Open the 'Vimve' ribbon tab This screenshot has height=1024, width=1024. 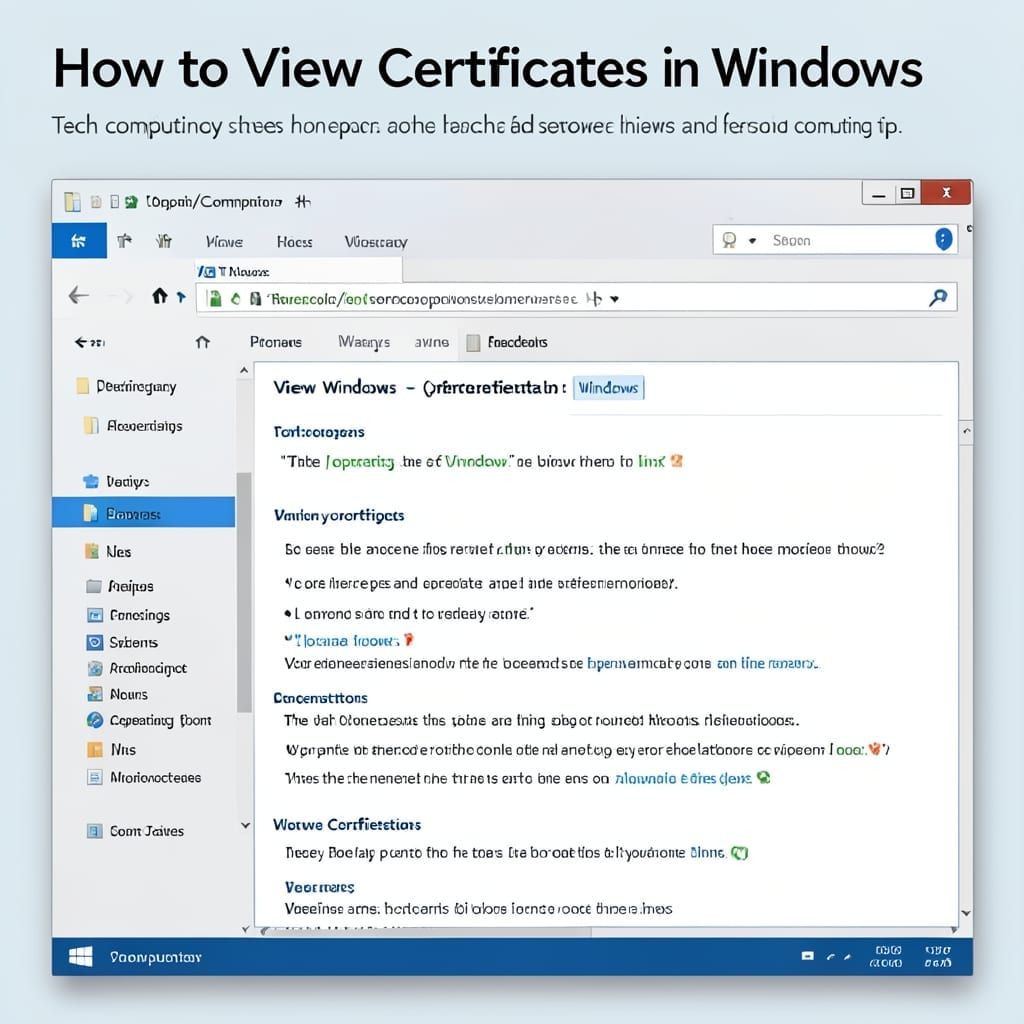point(224,242)
